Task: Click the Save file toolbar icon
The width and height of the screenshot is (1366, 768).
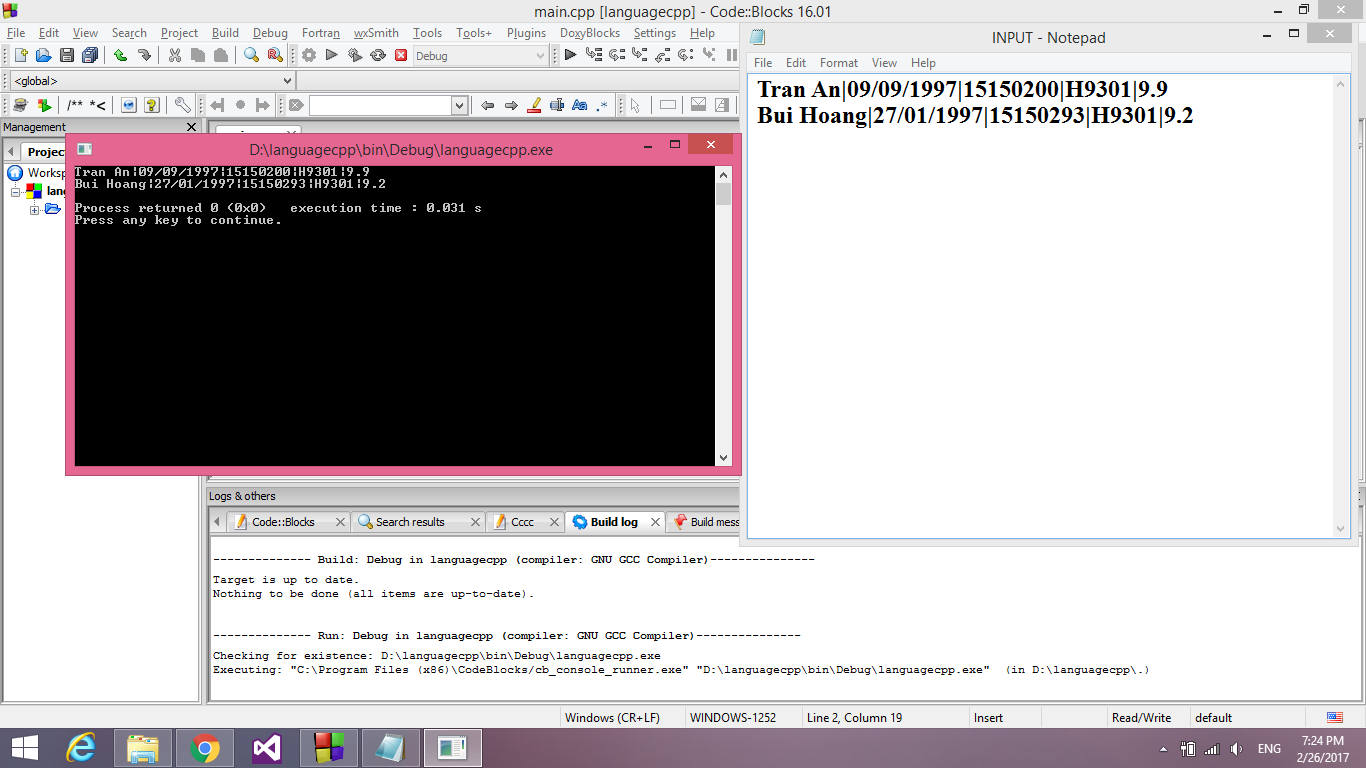Action: point(67,56)
